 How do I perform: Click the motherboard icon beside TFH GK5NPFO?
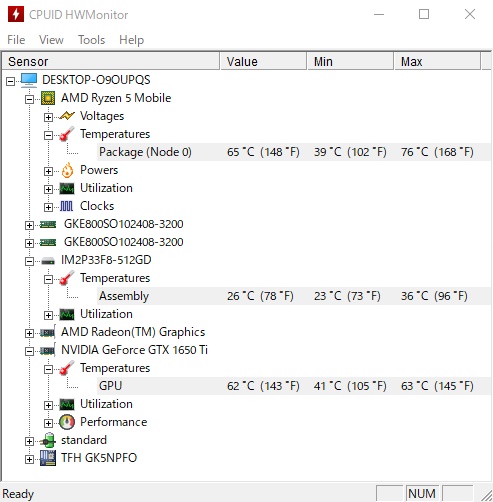(48, 458)
